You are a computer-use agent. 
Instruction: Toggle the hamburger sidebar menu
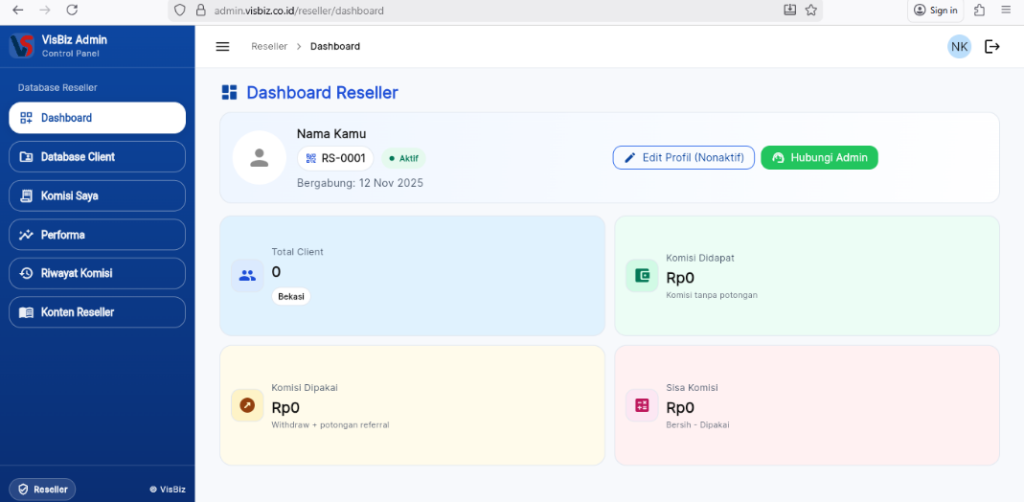[223, 47]
